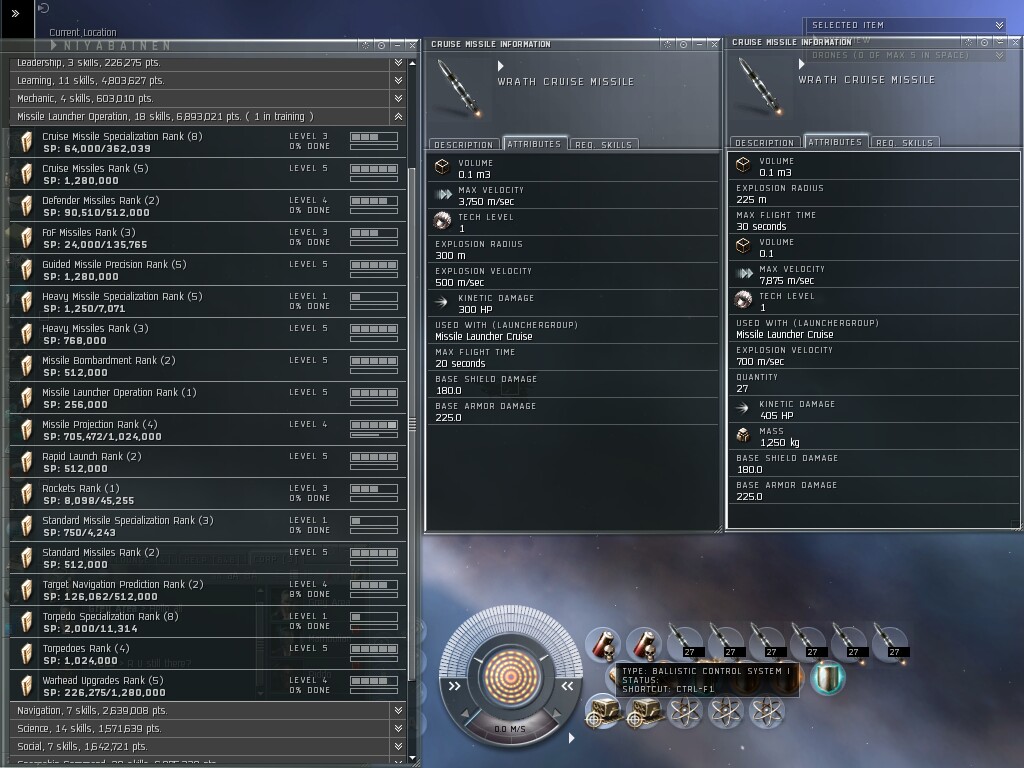This screenshot has width=1024, height=768.
Task: Click Kinetic Damage icon beside 405 HP
Action: coord(743,408)
